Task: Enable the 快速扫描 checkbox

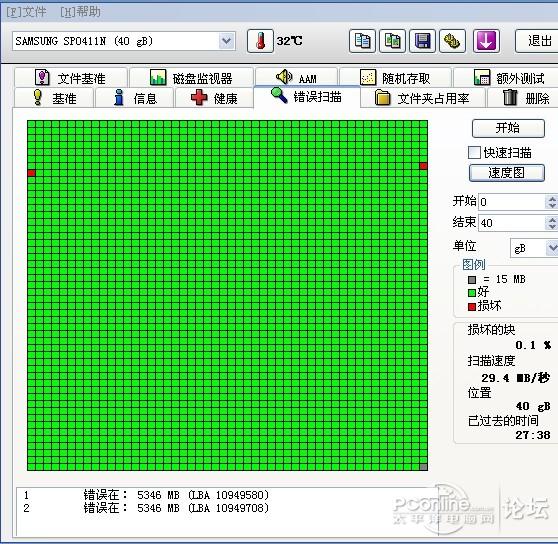Action: 474,153
